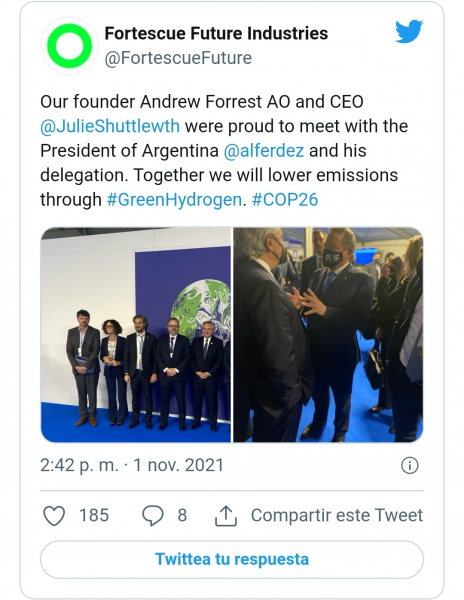The height and width of the screenshot is (600, 464).
Task: Click the share upload arrow icon
Action: [226, 515]
